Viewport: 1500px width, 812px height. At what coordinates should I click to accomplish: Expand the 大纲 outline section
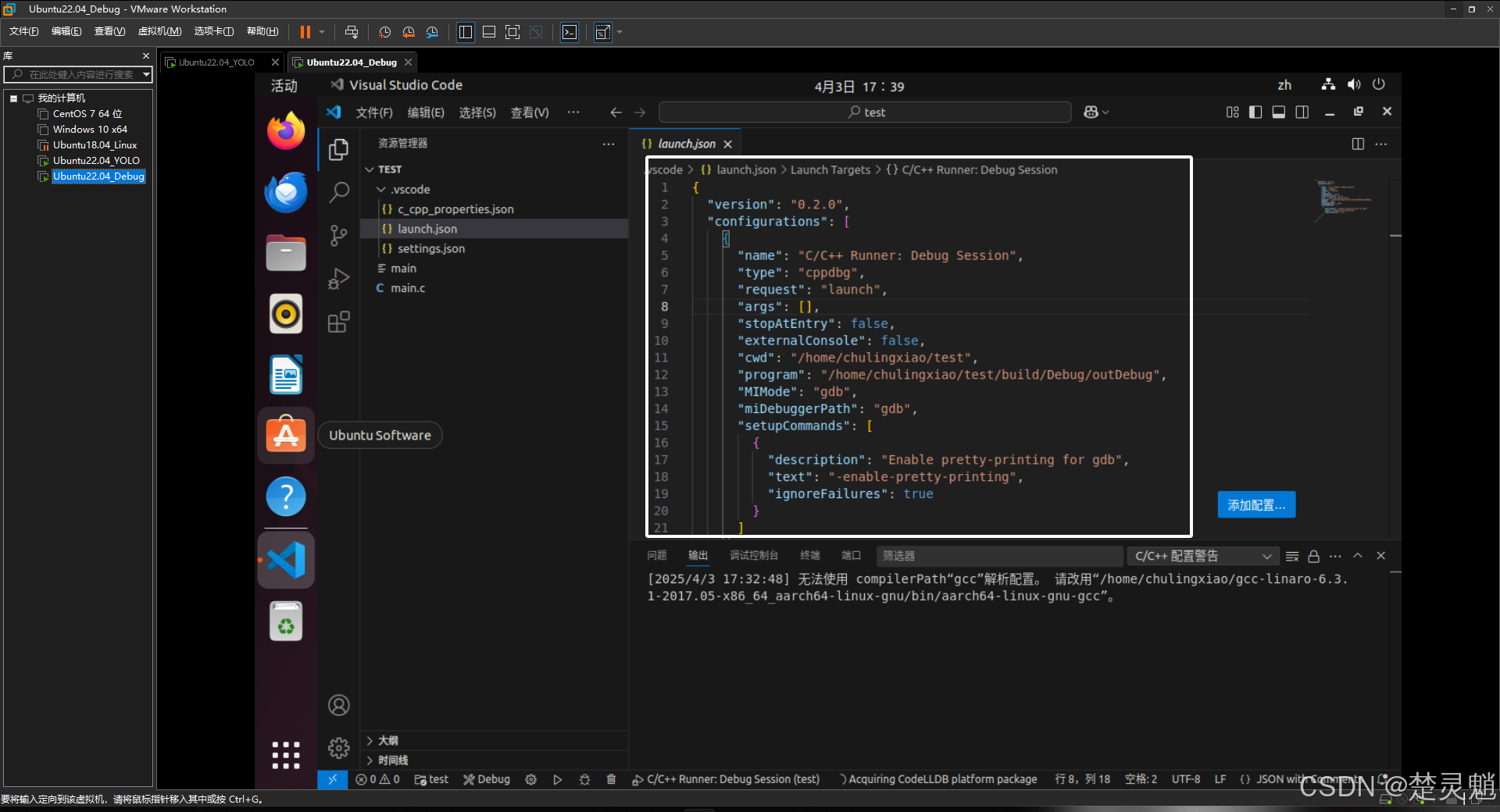click(x=387, y=740)
